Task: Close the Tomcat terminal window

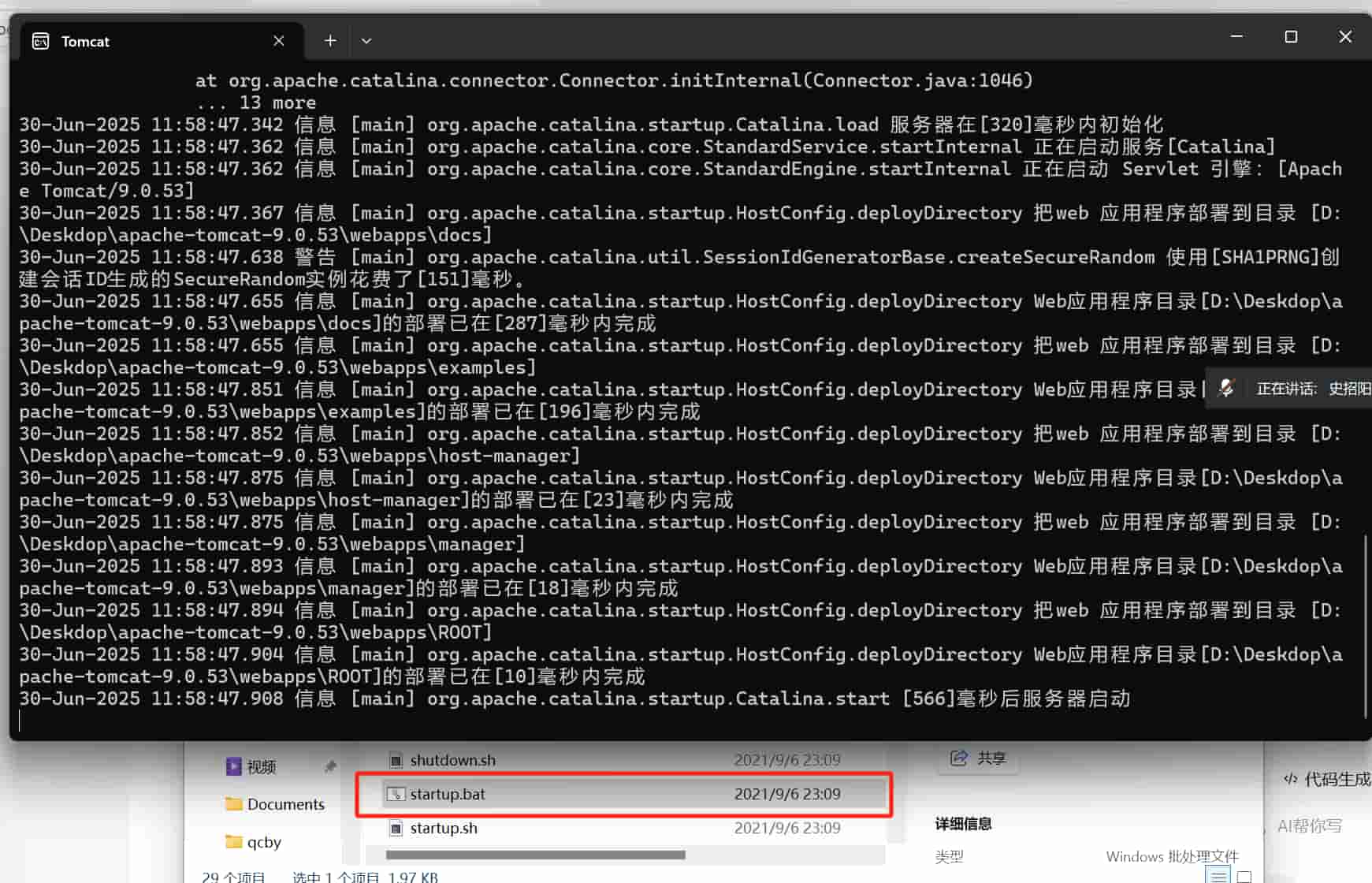Action: [1345, 37]
